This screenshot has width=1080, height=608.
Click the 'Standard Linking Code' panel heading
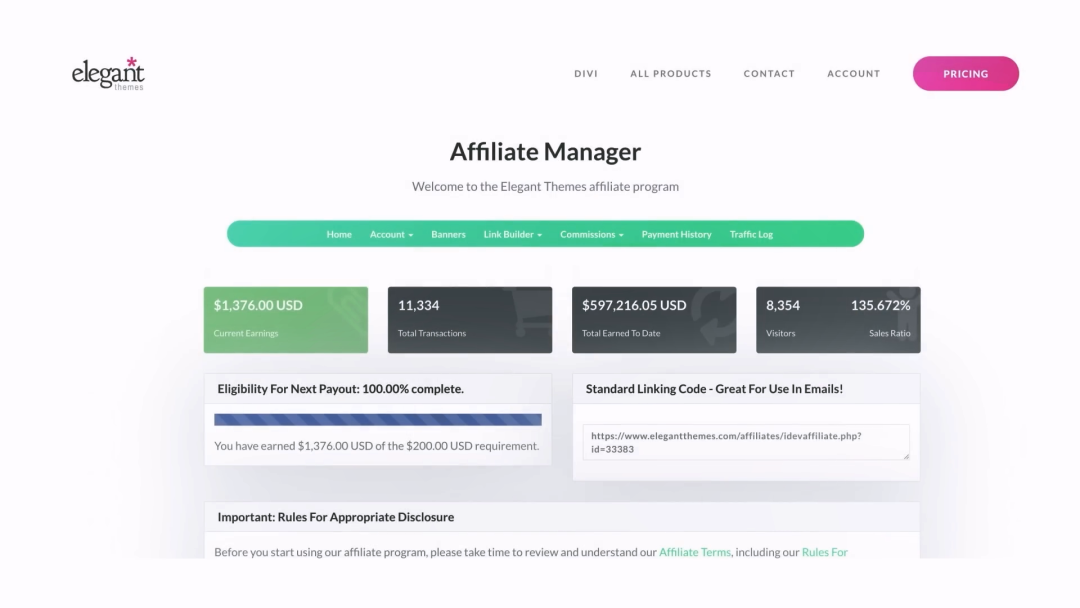(x=714, y=389)
